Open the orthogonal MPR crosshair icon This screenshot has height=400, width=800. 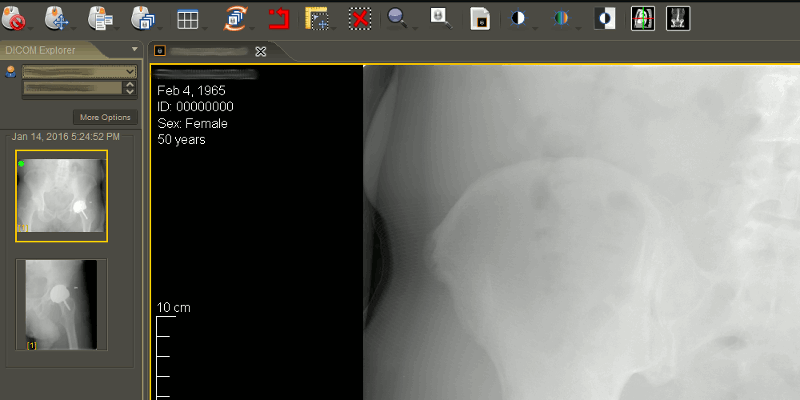point(643,18)
